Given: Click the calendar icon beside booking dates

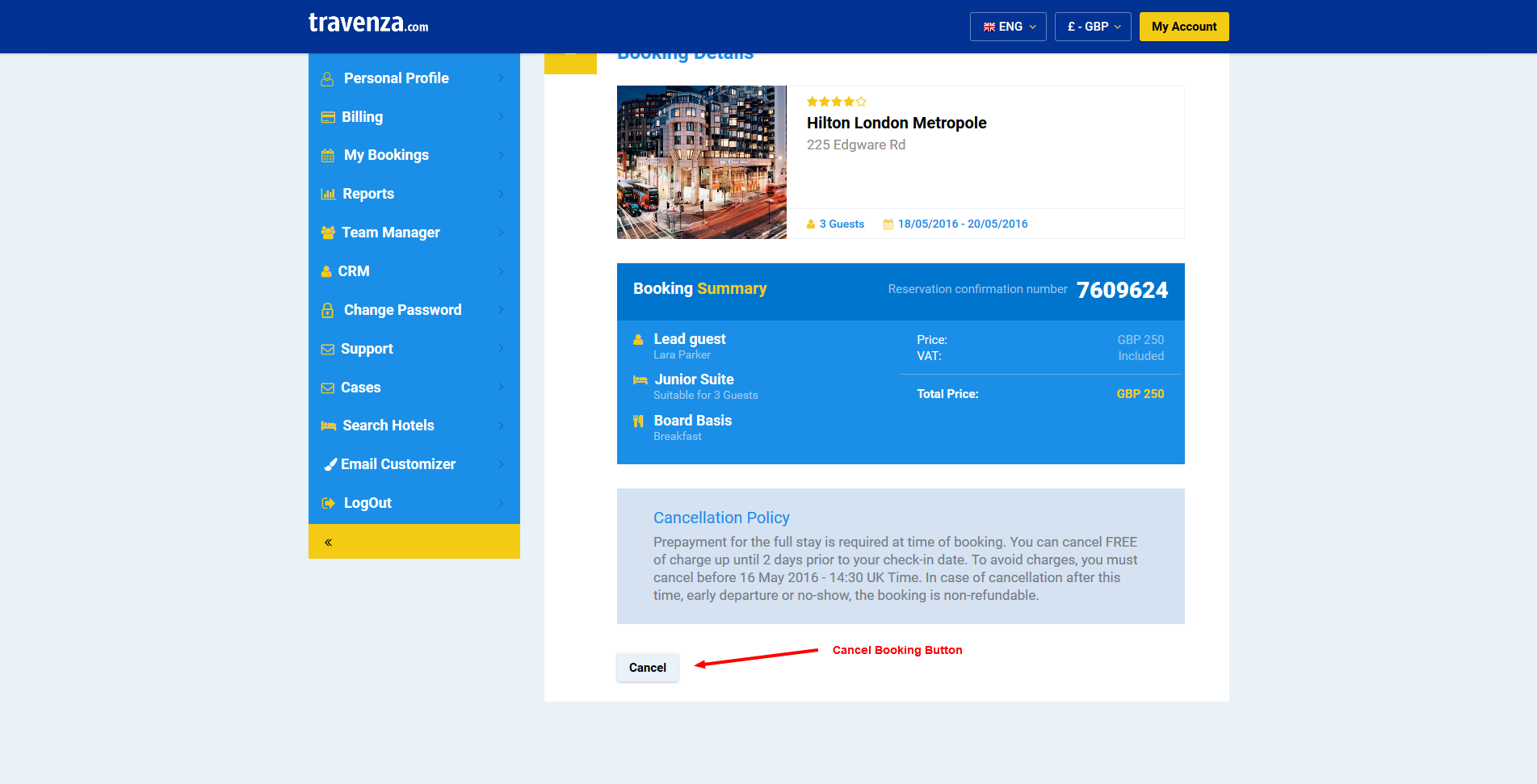Looking at the screenshot, I should pyautogui.click(x=888, y=224).
